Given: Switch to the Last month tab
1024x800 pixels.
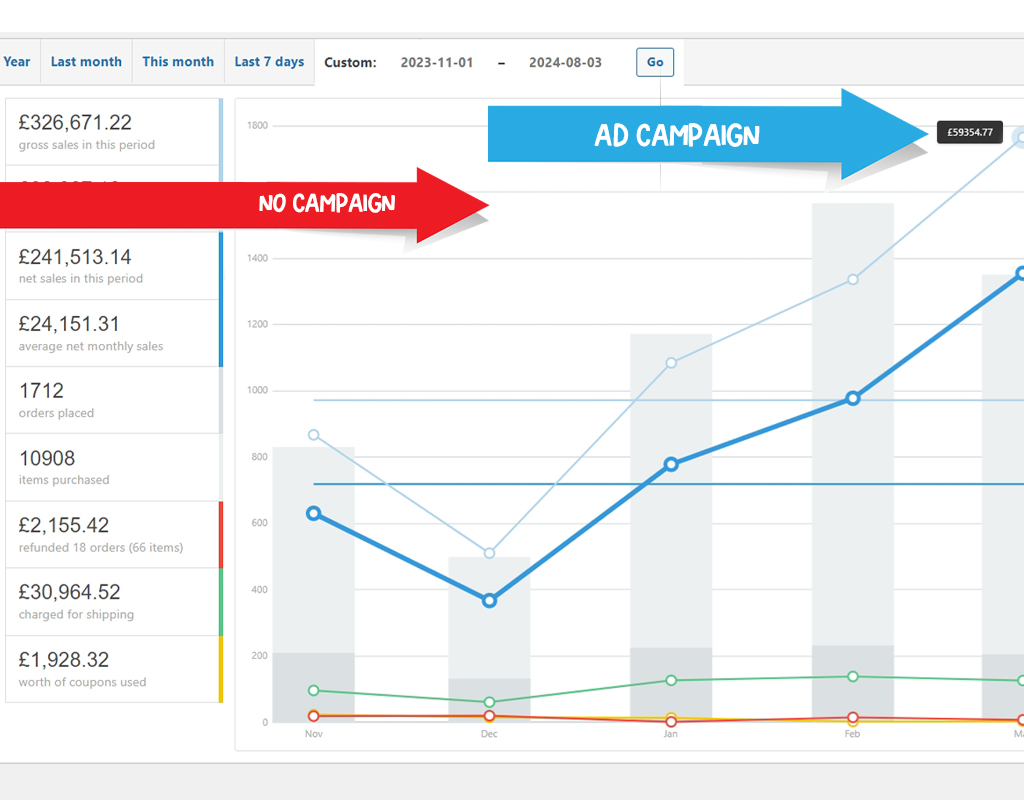Looking at the screenshot, I should point(86,62).
